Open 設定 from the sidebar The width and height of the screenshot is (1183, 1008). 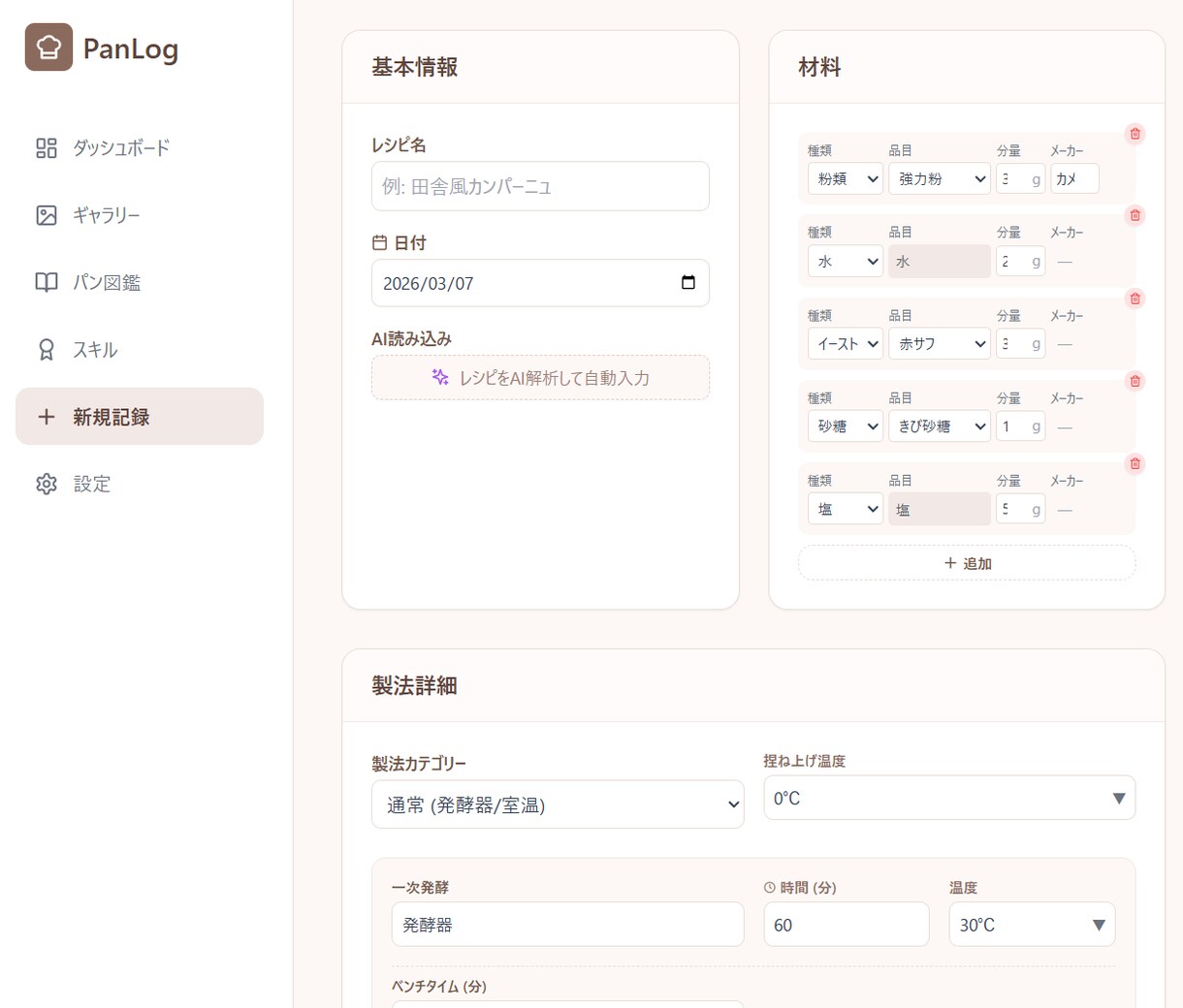(x=140, y=484)
